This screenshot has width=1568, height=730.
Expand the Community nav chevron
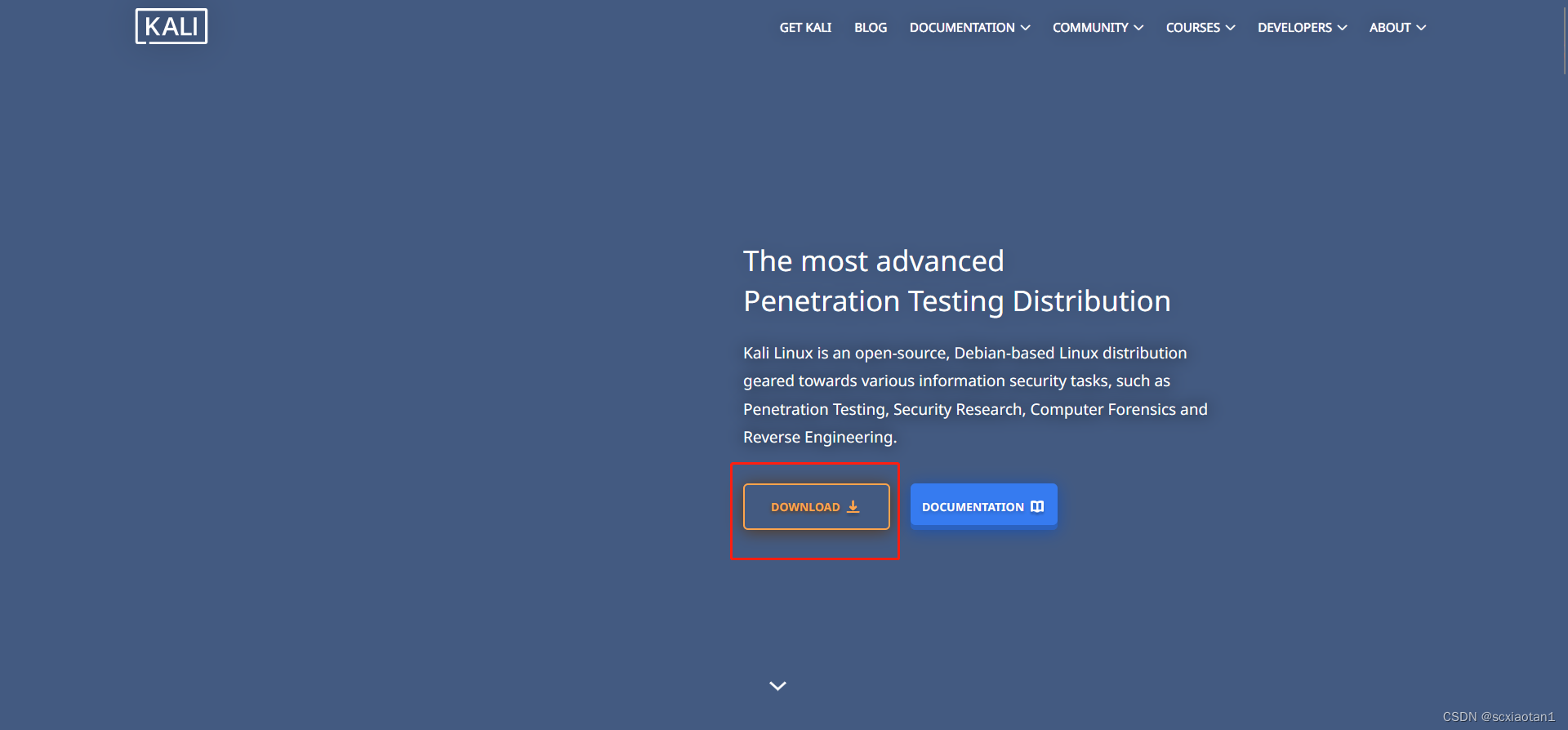click(1138, 28)
